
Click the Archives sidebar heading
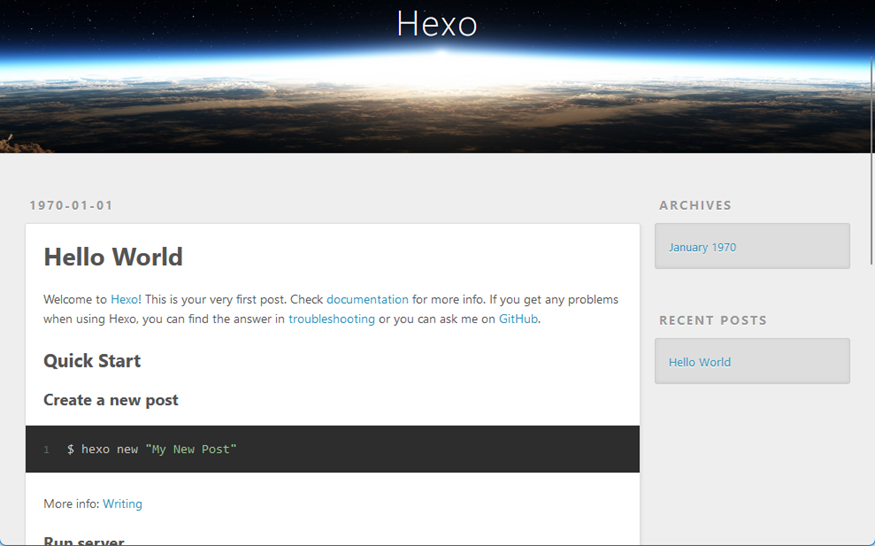pyautogui.click(x=695, y=205)
